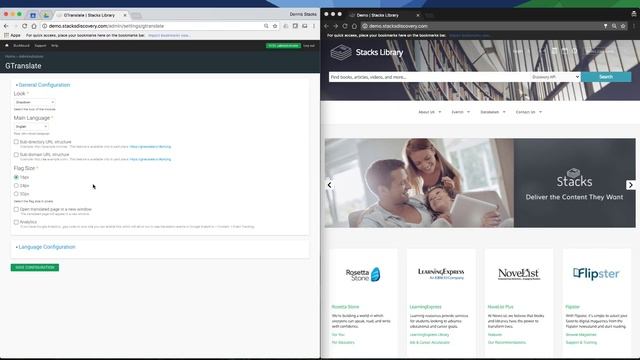Screen dimensions: 640x360
Task: Open Dashboard in admin toolbar
Action: (x=21, y=45)
